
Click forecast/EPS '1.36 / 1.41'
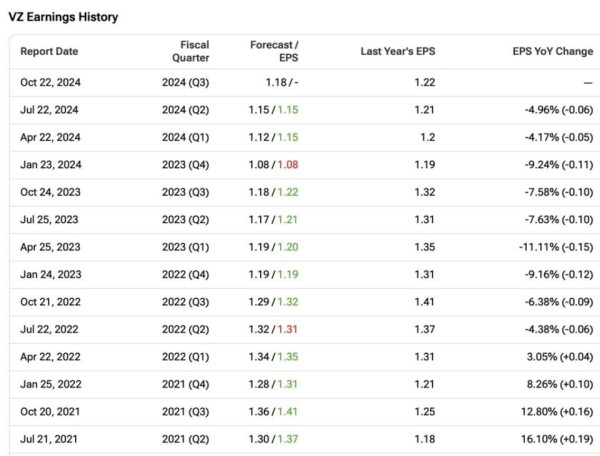tap(273, 412)
